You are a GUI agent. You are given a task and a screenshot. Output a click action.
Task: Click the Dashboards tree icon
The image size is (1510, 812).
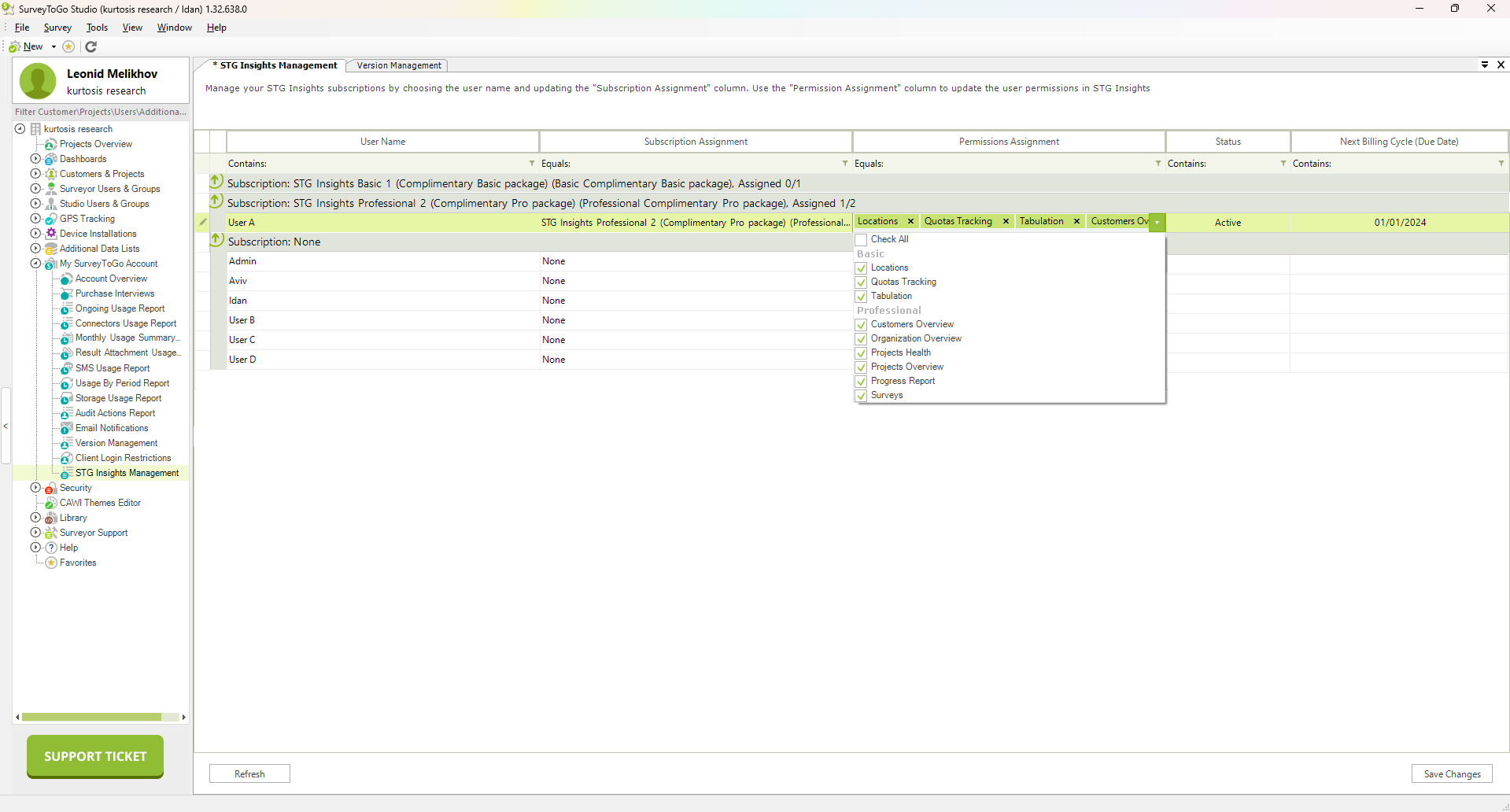coord(50,159)
